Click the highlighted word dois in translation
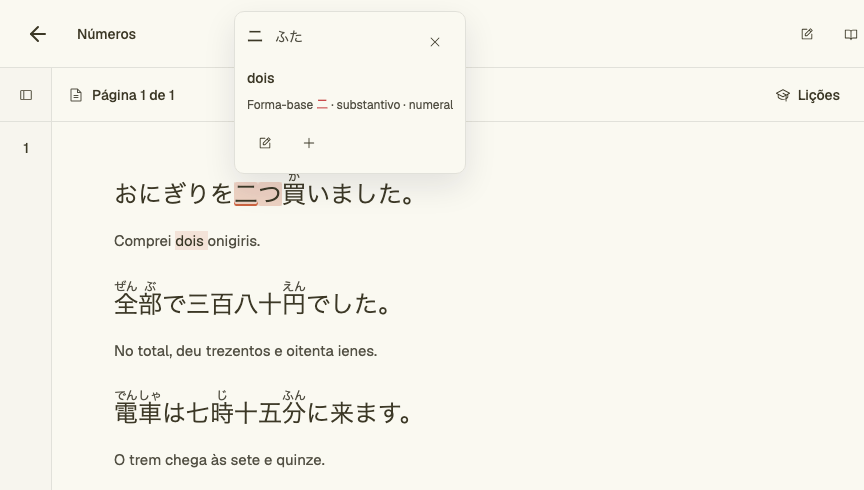 (190, 241)
